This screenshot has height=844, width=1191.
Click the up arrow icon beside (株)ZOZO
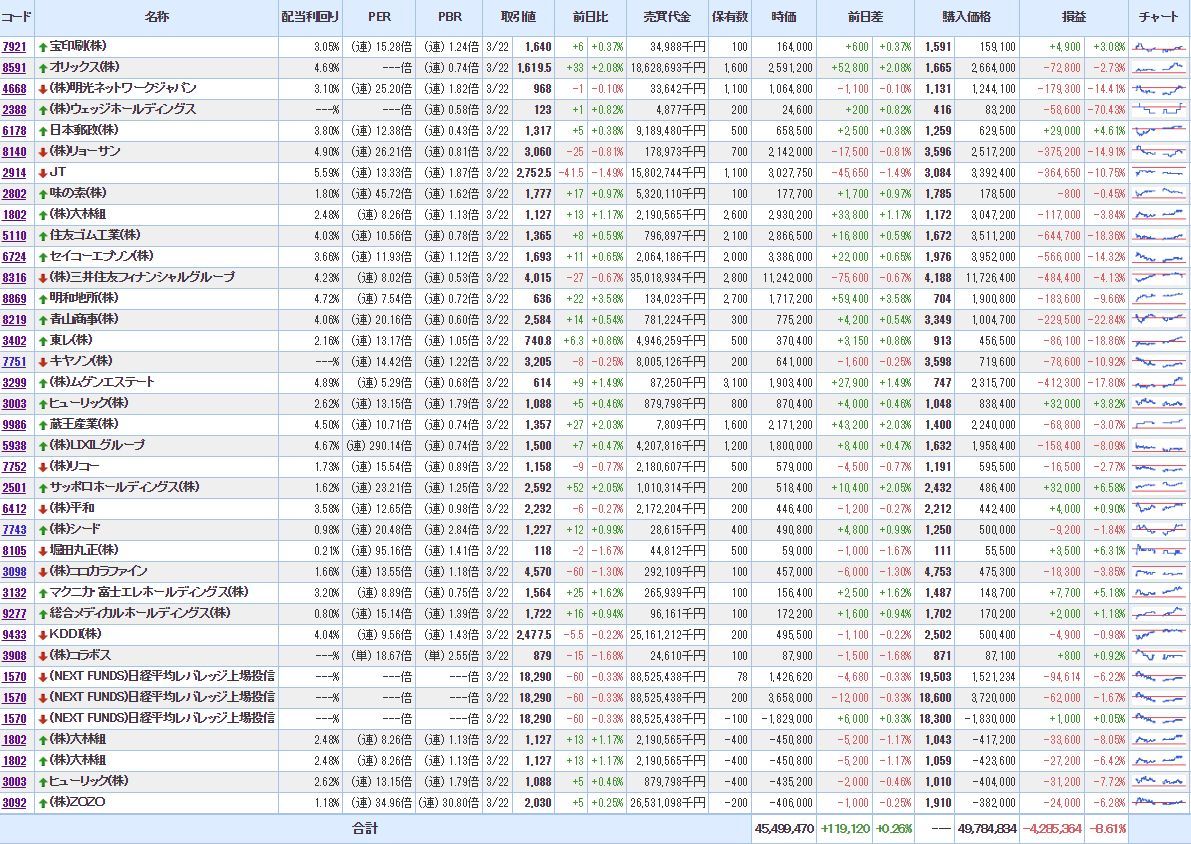click(42, 802)
